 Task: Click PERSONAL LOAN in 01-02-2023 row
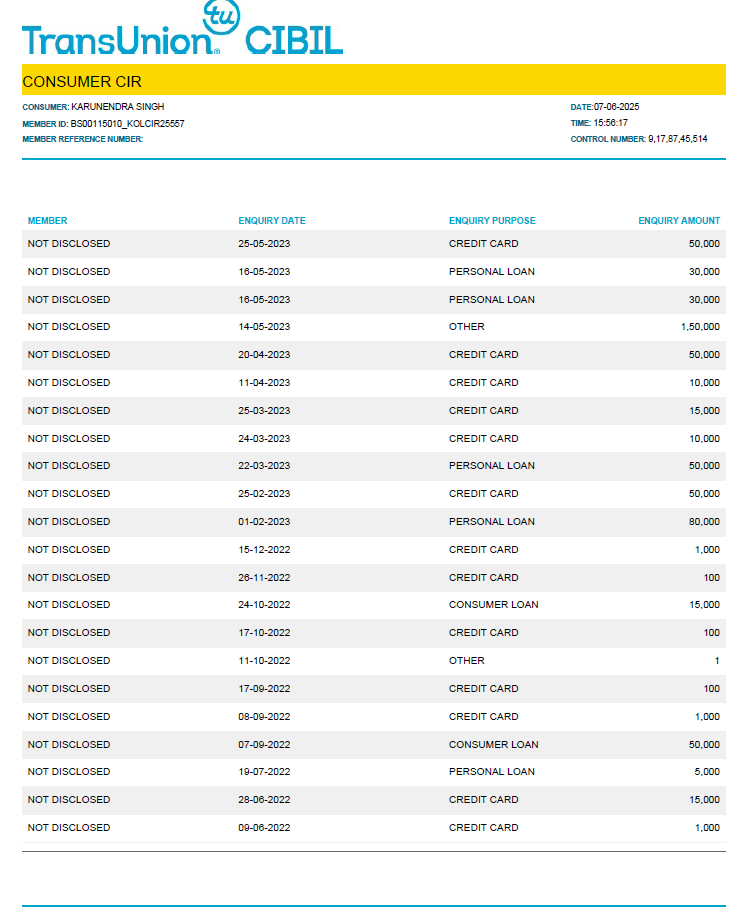pyautogui.click(x=492, y=522)
